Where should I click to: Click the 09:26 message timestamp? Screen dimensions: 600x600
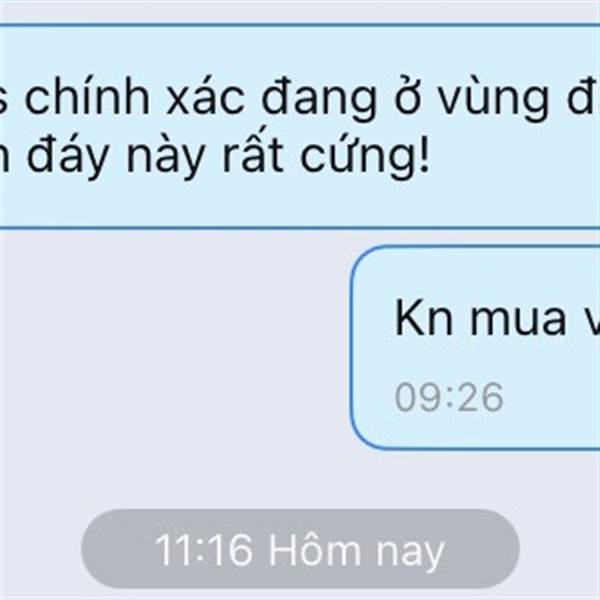click(449, 398)
